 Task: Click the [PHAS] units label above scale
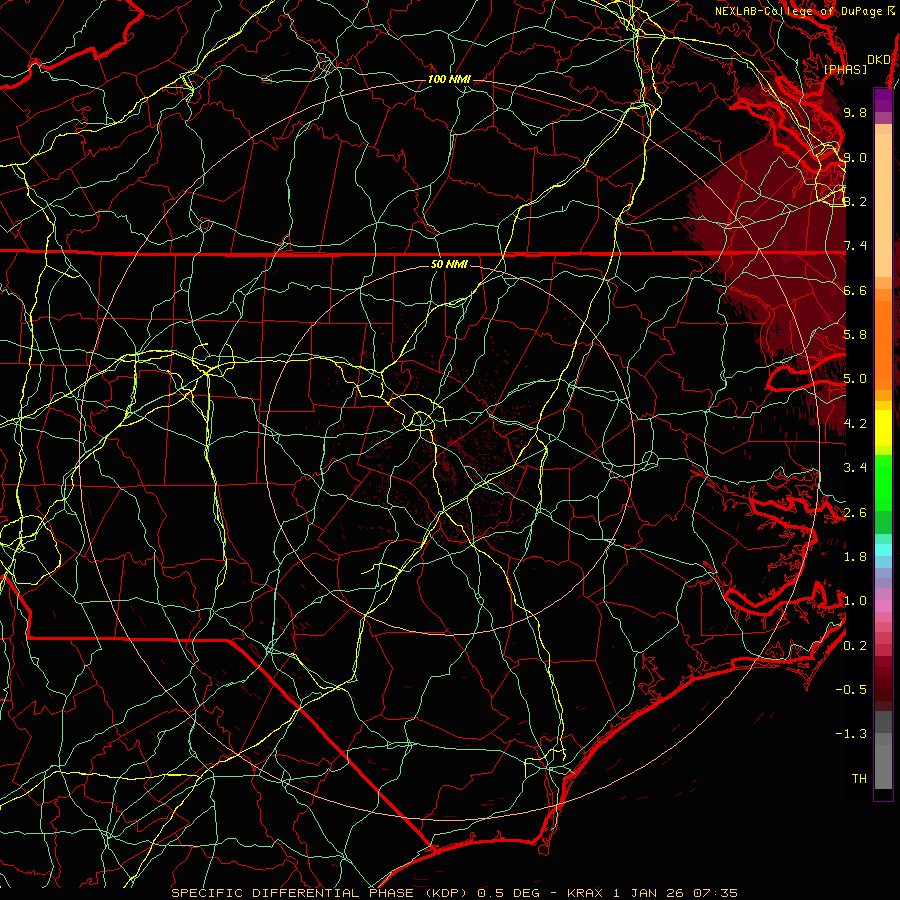click(845, 70)
